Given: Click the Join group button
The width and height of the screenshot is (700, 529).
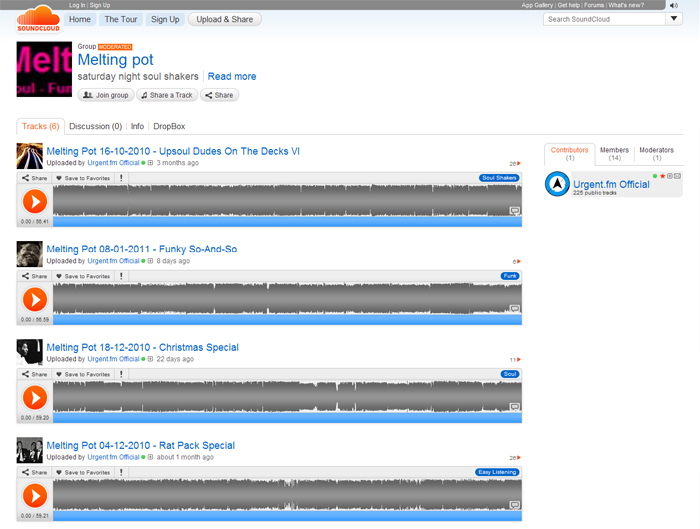Looking at the screenshot, I should [106, 95].
